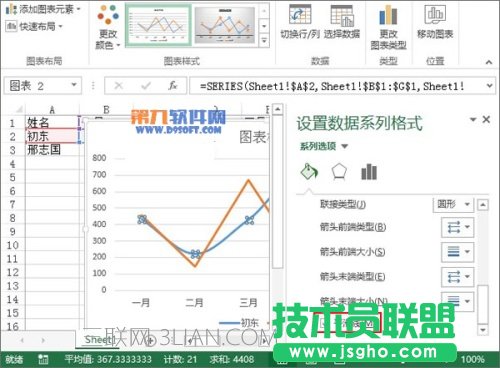Click worksheet vertical scroll up arrow
Screen dimensions: 500x368
tap(277, 109)
